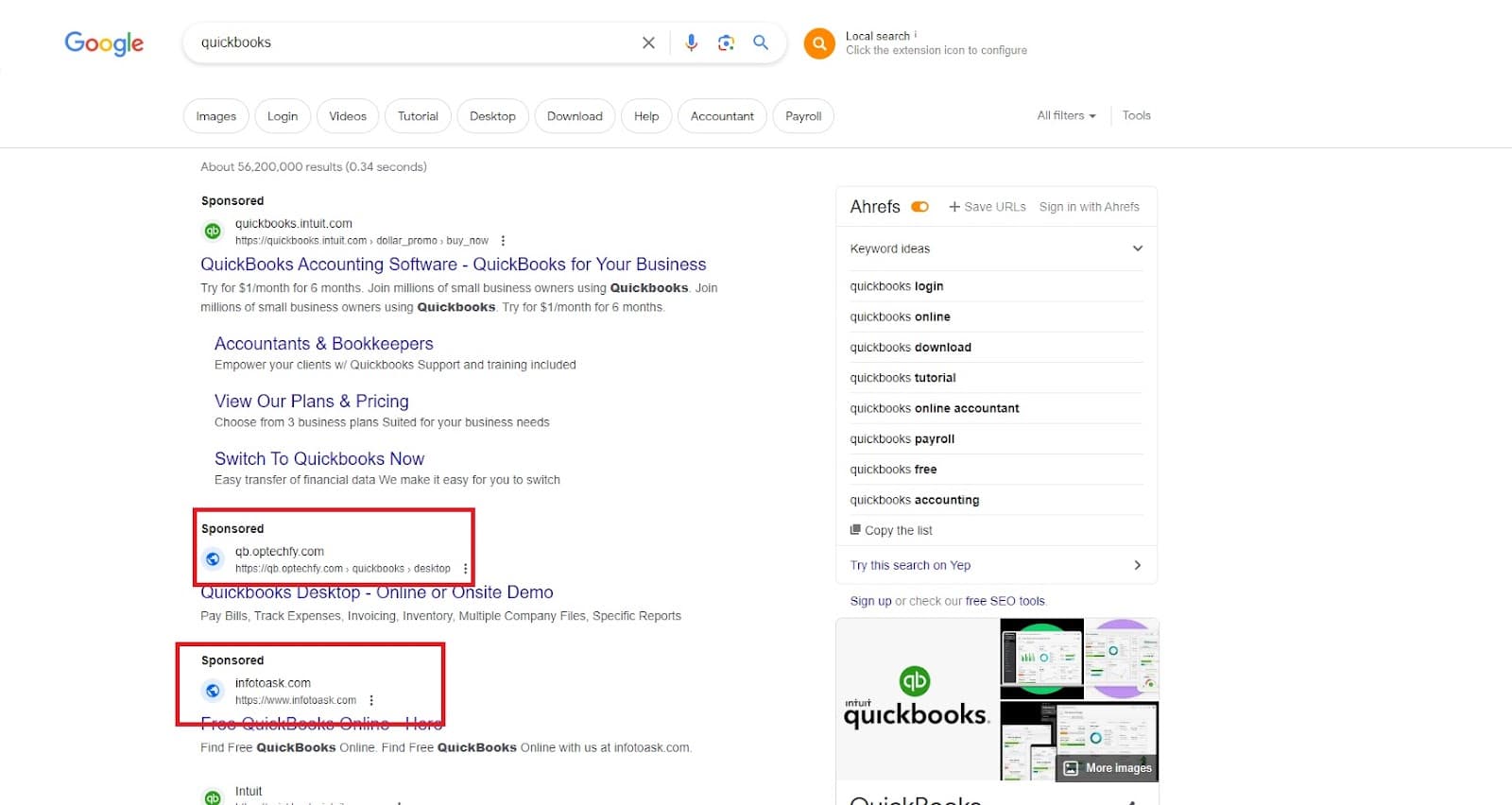Click the Google logo

[104, 43]
